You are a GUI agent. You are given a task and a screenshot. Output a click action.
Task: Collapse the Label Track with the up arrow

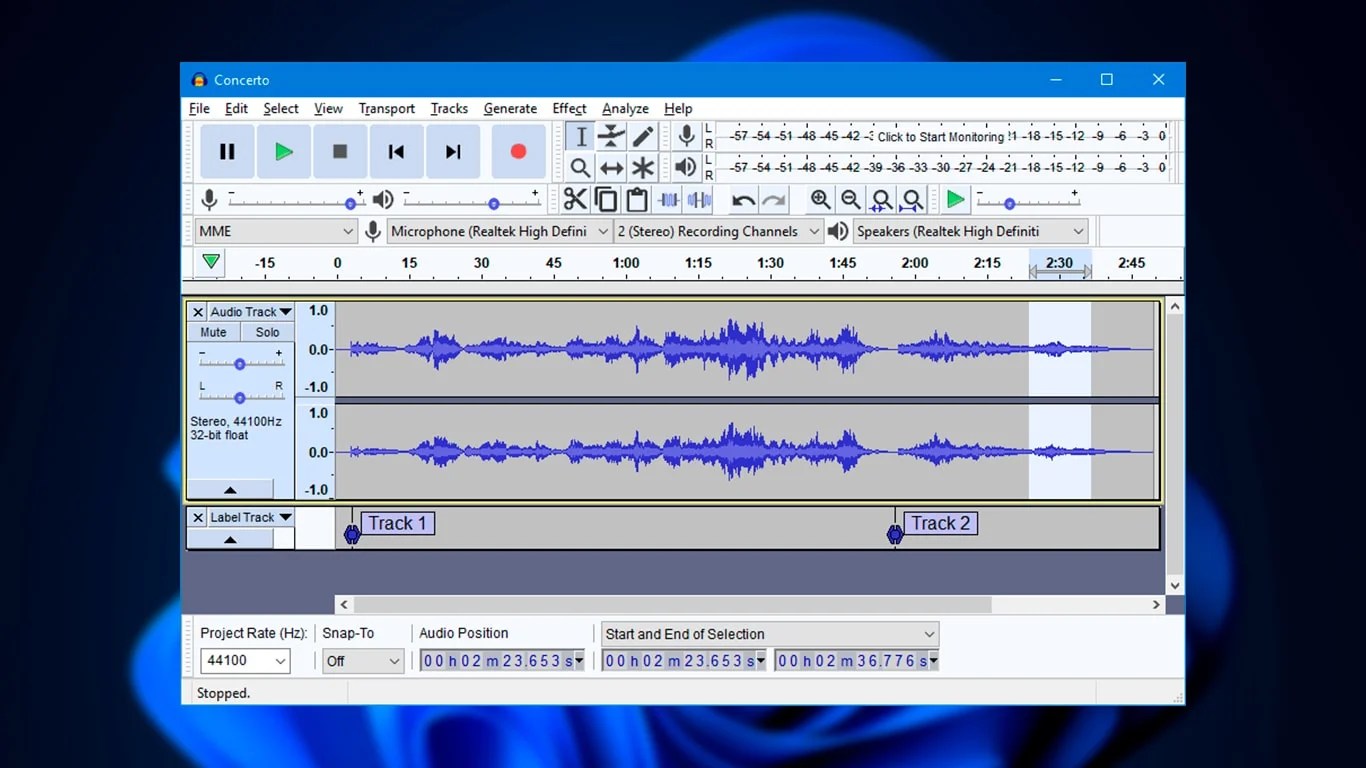tap(230, 539)
